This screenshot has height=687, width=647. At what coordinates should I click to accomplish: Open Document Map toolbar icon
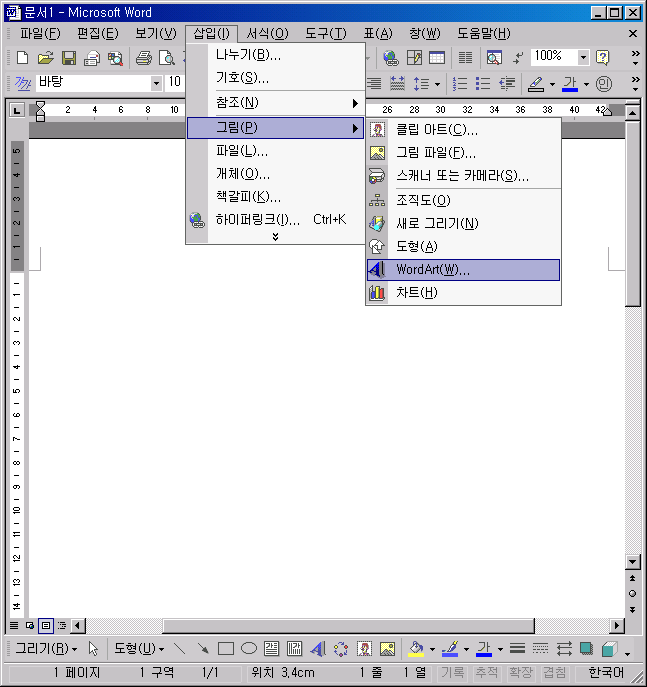[x=494, y=58]
